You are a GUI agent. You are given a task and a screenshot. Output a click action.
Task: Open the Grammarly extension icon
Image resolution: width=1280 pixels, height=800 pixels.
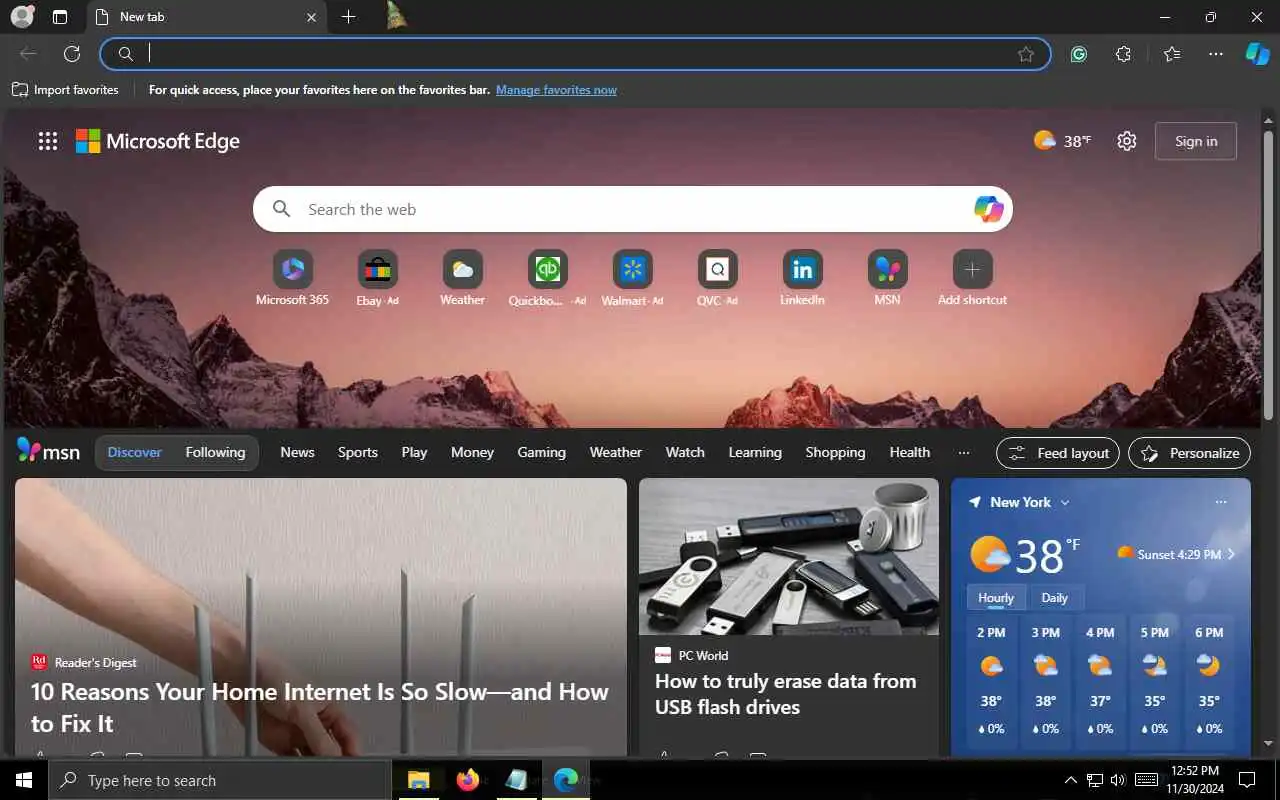(x=1079, y=54)
